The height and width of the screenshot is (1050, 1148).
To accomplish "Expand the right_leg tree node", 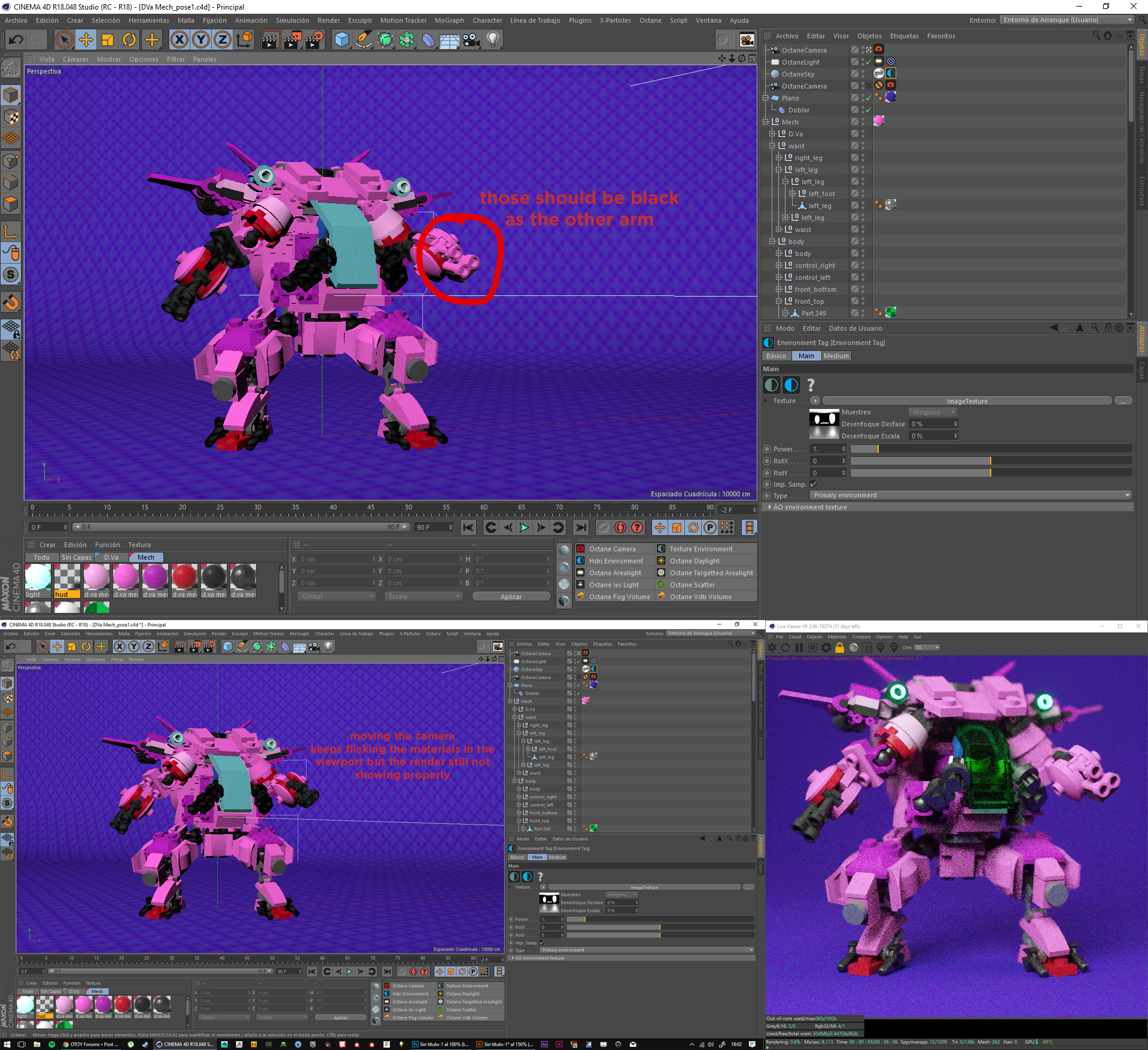I will point(778,158).
